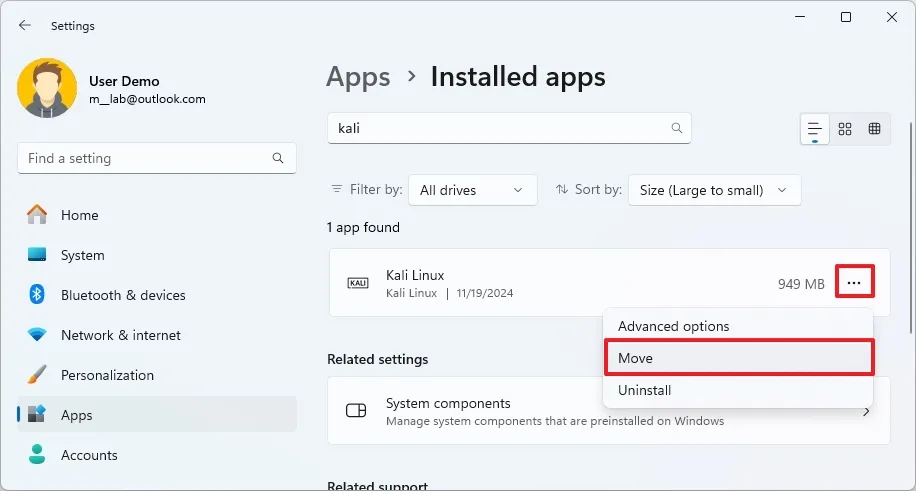Click the back arrow in Settings
Image resolution: width=916 pixels, height=491 pixels.
click(25, 25)
